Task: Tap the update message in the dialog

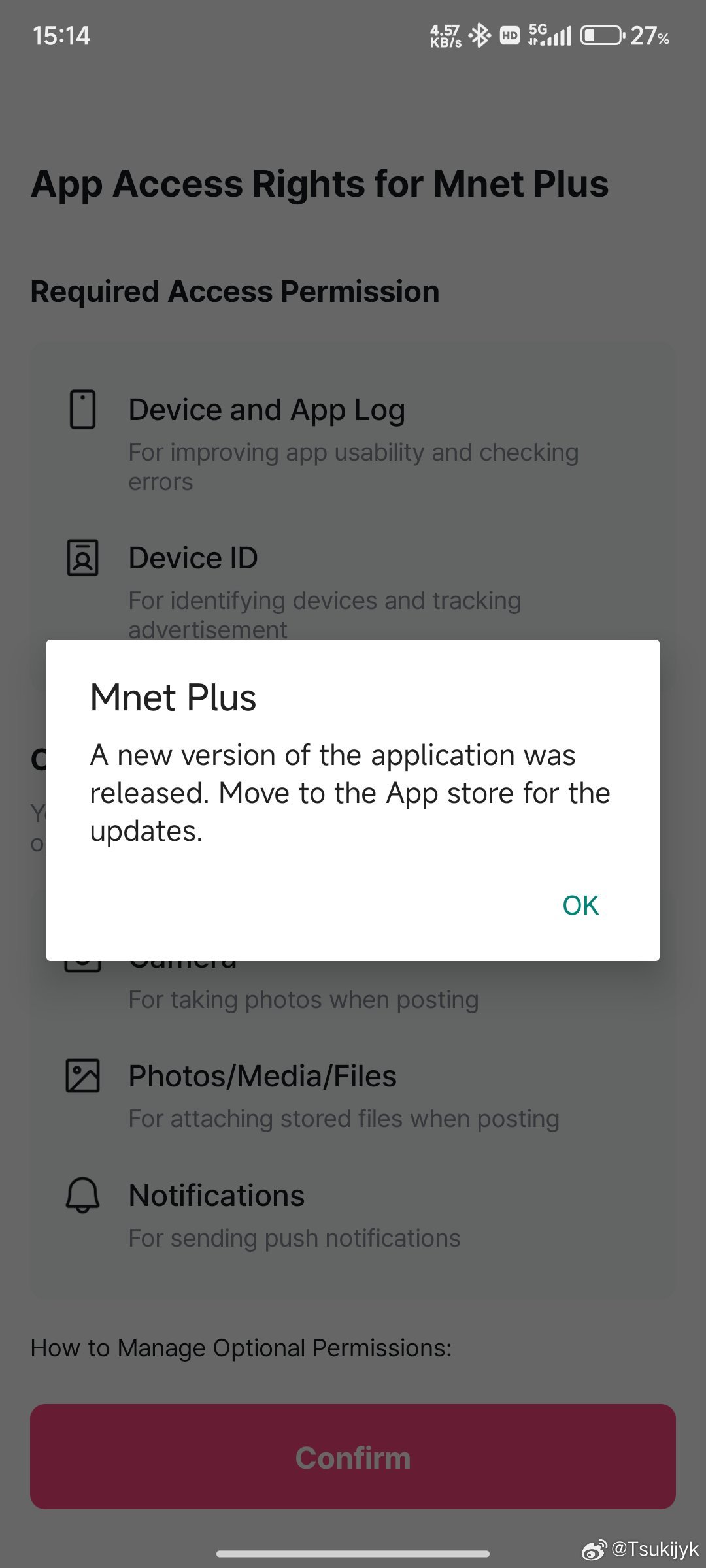Action: [350, 793]
